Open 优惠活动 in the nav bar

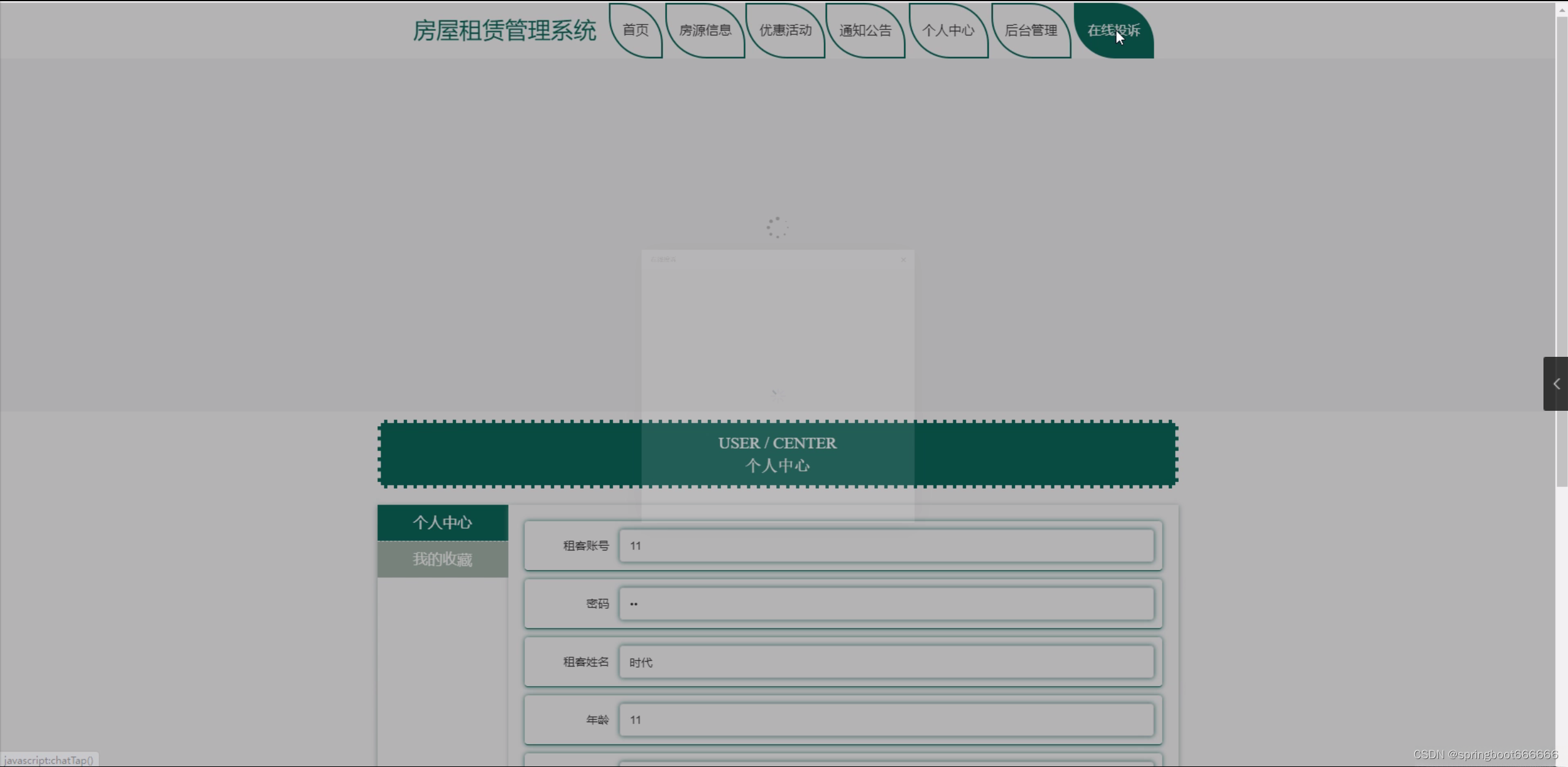click(785, 31)
